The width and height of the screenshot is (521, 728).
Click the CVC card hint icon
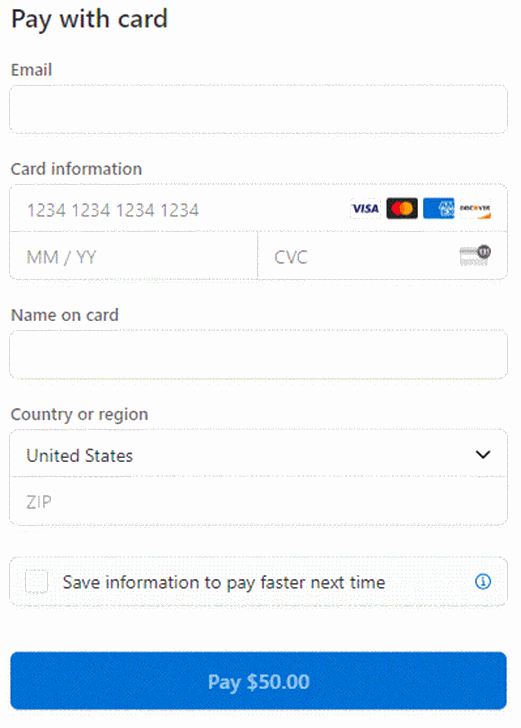(x=475, y=255)
